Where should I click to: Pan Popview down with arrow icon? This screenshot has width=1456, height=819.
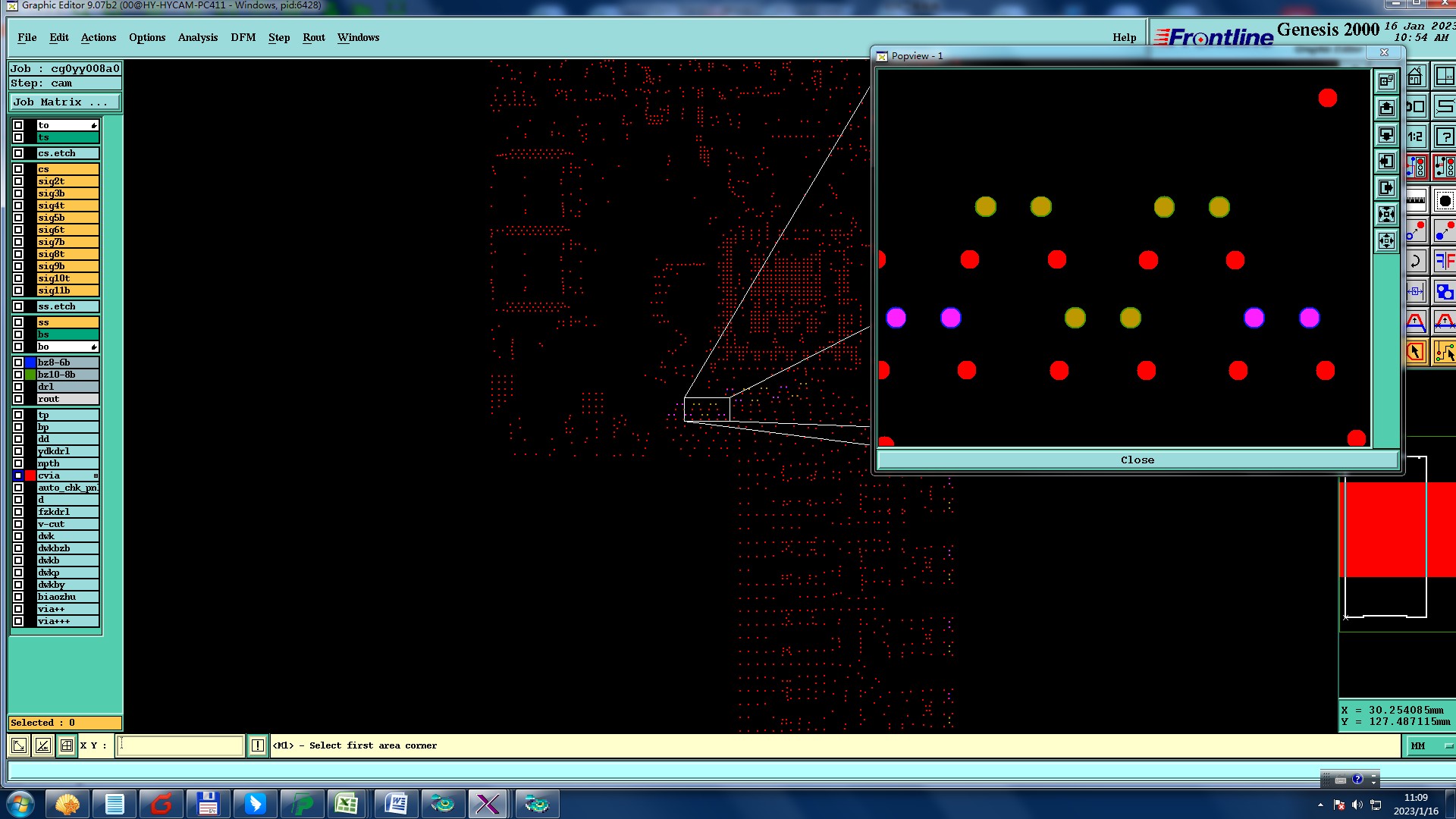[1386, 135]
